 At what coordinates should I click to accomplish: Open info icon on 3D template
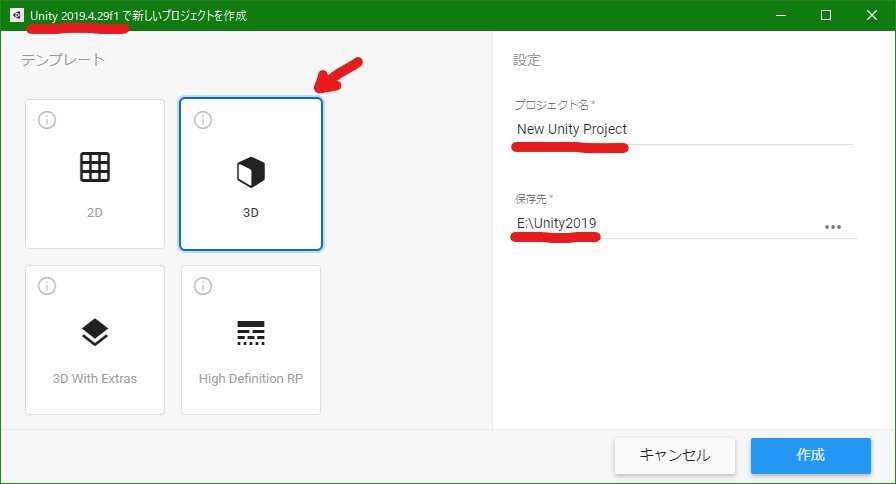(203, 120)
